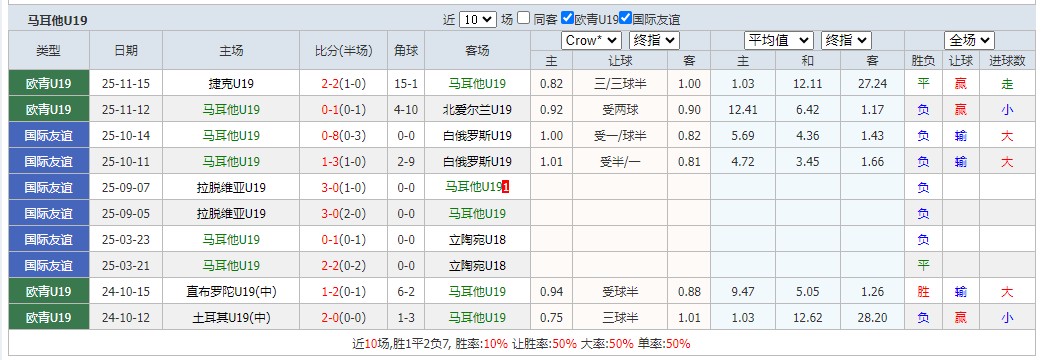The image size is (1041, 360).
Task: Click the 受半/一 handicap cell
Action: [x=620, y=161]
